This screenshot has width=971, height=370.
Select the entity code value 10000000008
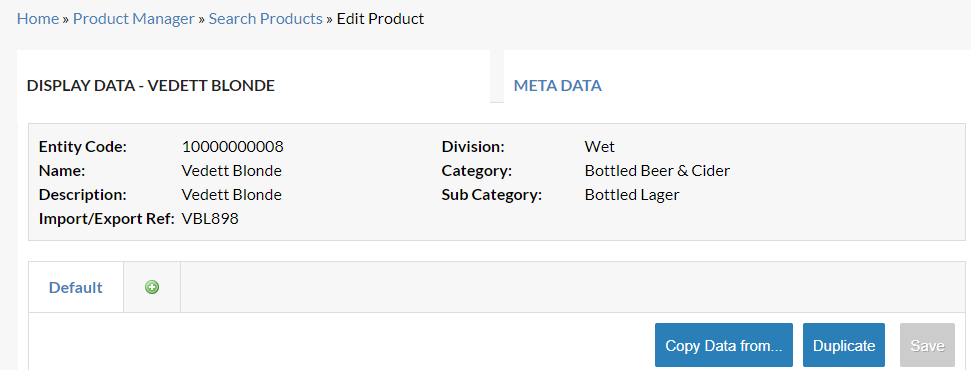[233, 147]
